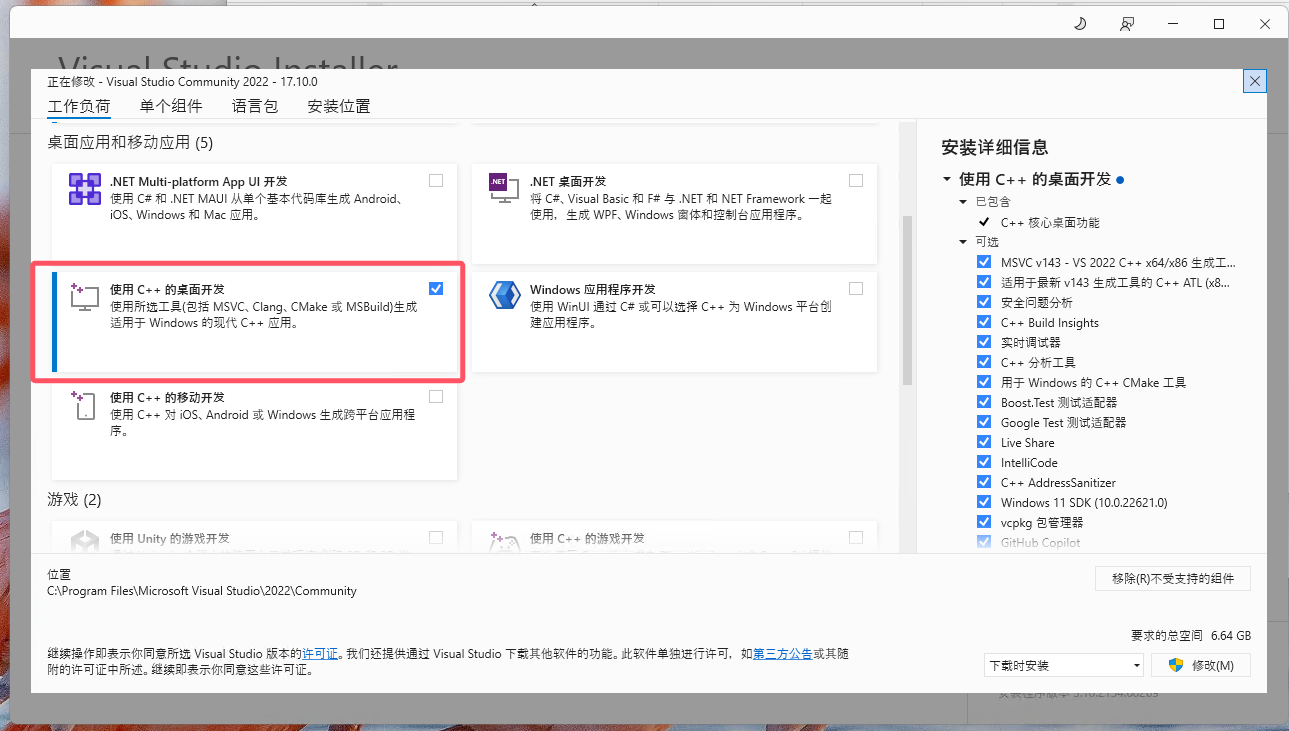
Task: Select the Windows 应用程序开发 card title
Action: [x=592, y=289]
